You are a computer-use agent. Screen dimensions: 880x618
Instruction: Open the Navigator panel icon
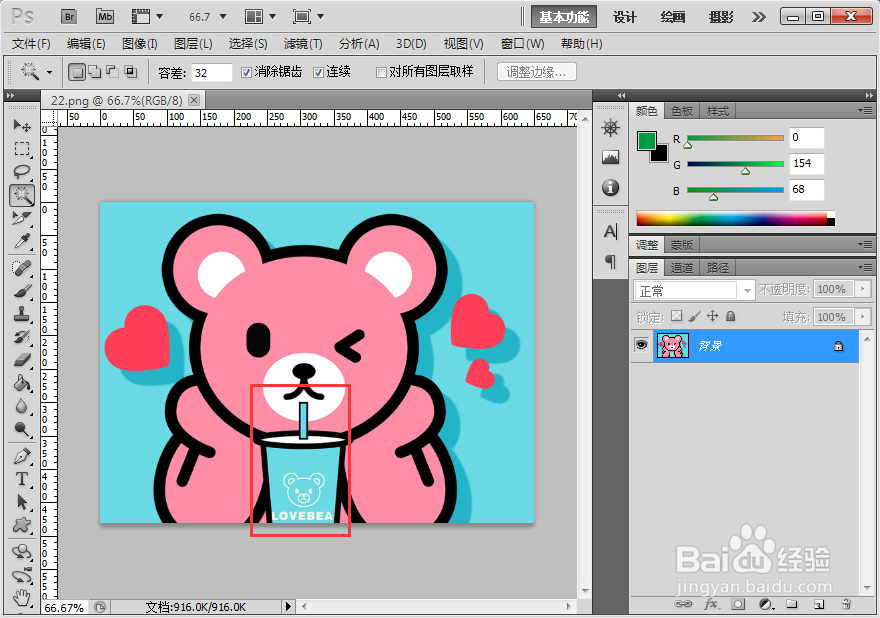(x=611, y=128)
